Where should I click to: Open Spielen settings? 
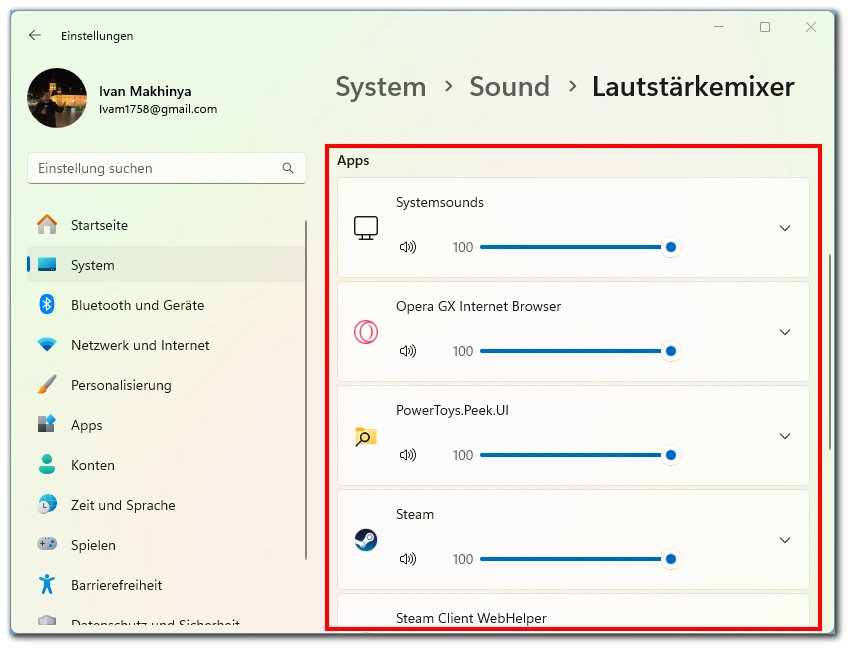[x=166, y=545]
